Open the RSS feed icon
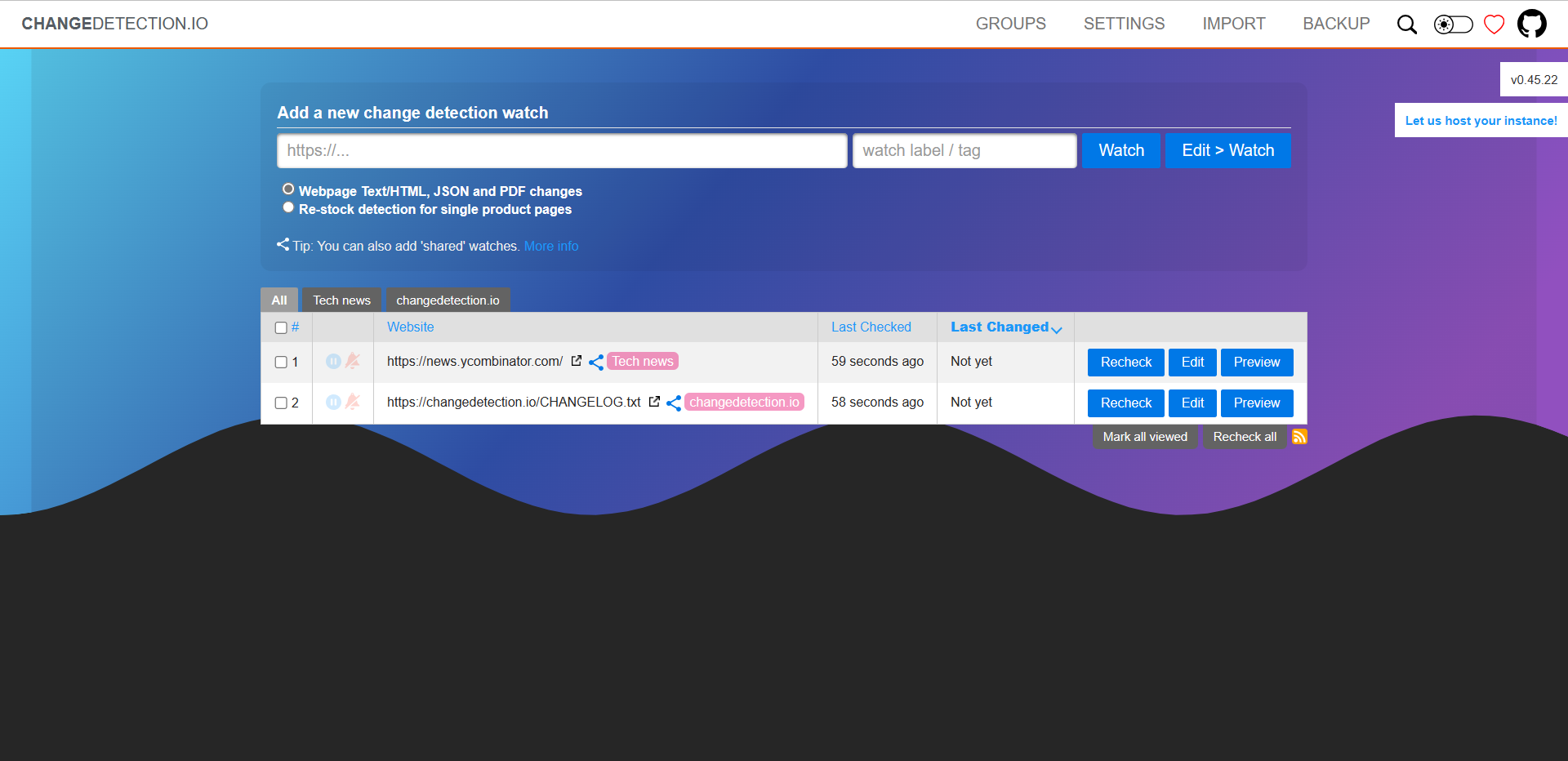Viewport: 1568px width, 761px height. coord(1299,437)
